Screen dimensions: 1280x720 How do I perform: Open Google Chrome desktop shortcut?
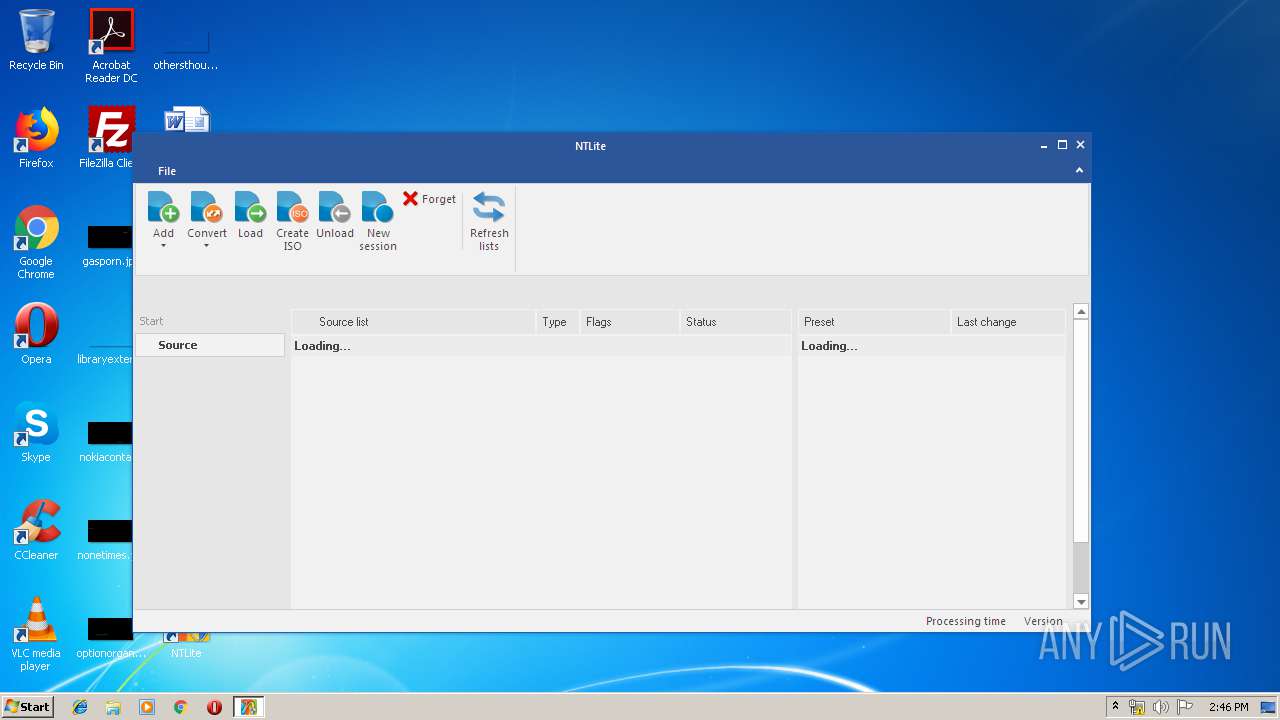tap(36, 243)
